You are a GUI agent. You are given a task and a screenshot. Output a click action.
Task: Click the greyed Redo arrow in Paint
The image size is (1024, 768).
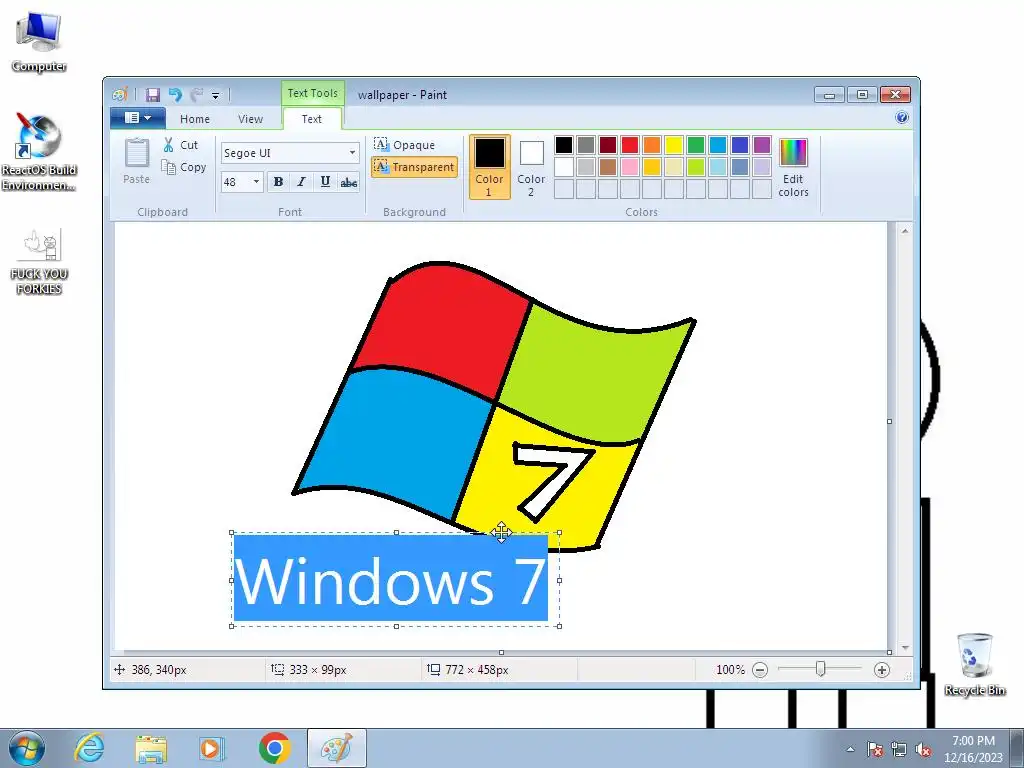click(196, 95)
